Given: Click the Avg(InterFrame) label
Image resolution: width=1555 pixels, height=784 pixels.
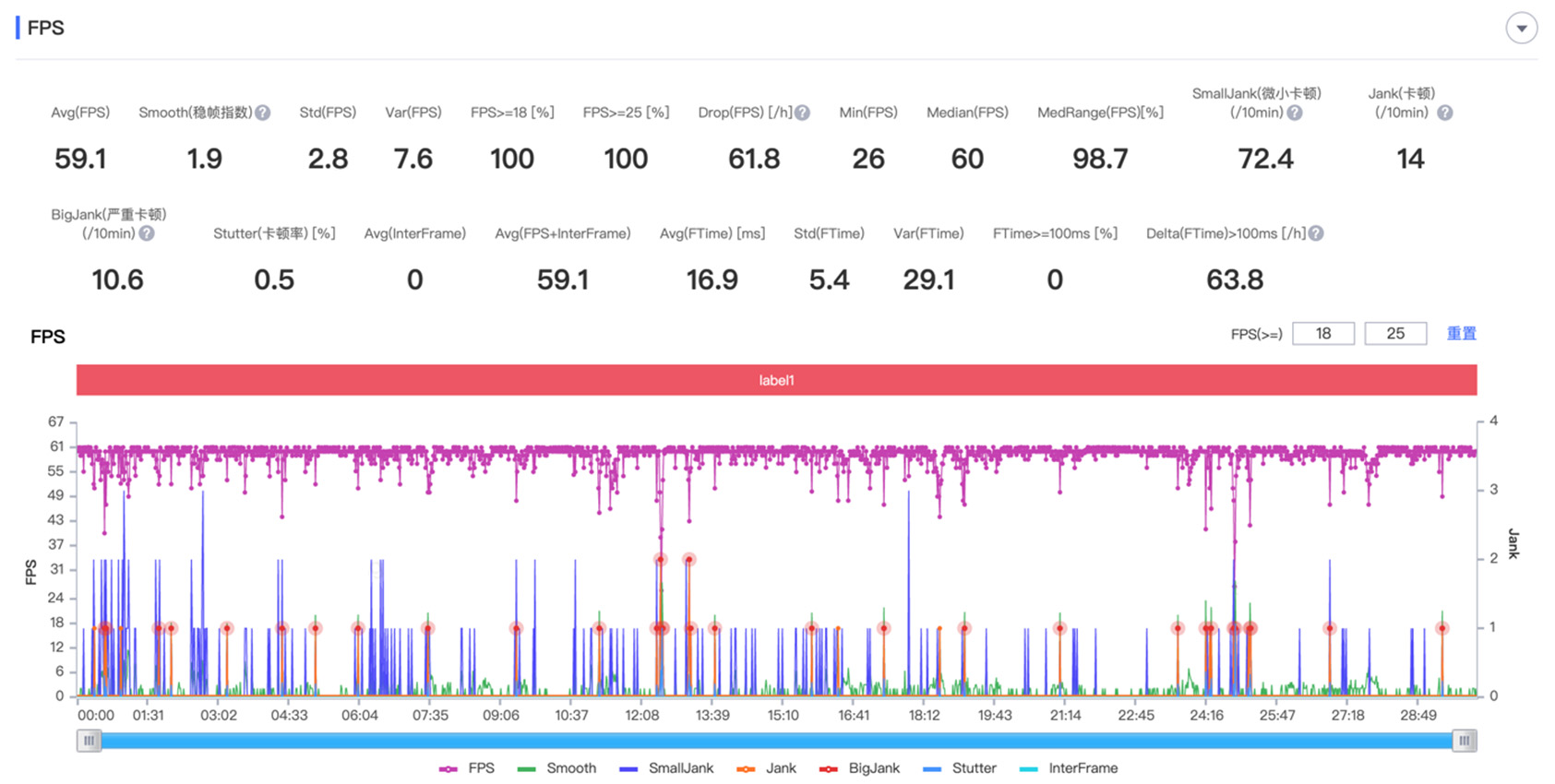Looking at the screenshot, I should [414, 233].
